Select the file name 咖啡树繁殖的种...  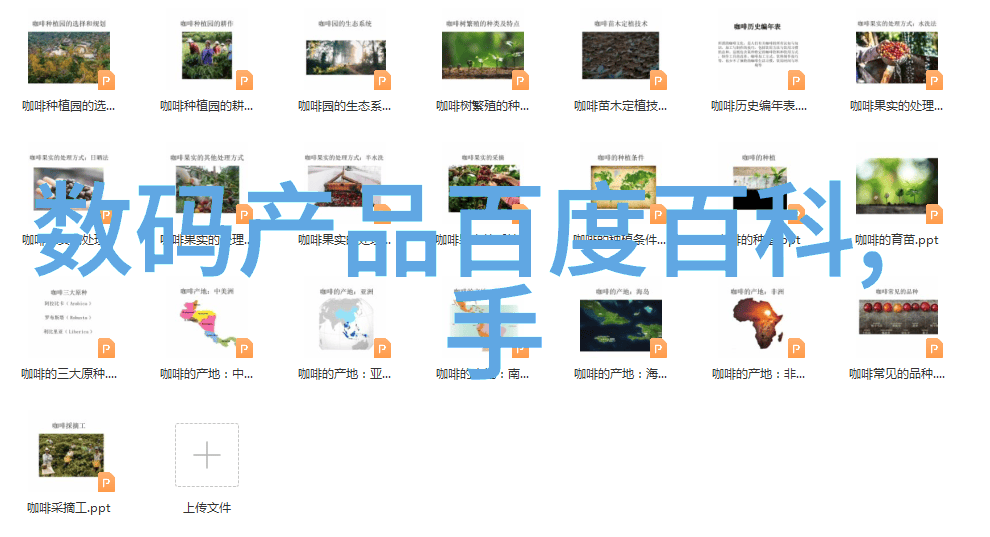482,106
